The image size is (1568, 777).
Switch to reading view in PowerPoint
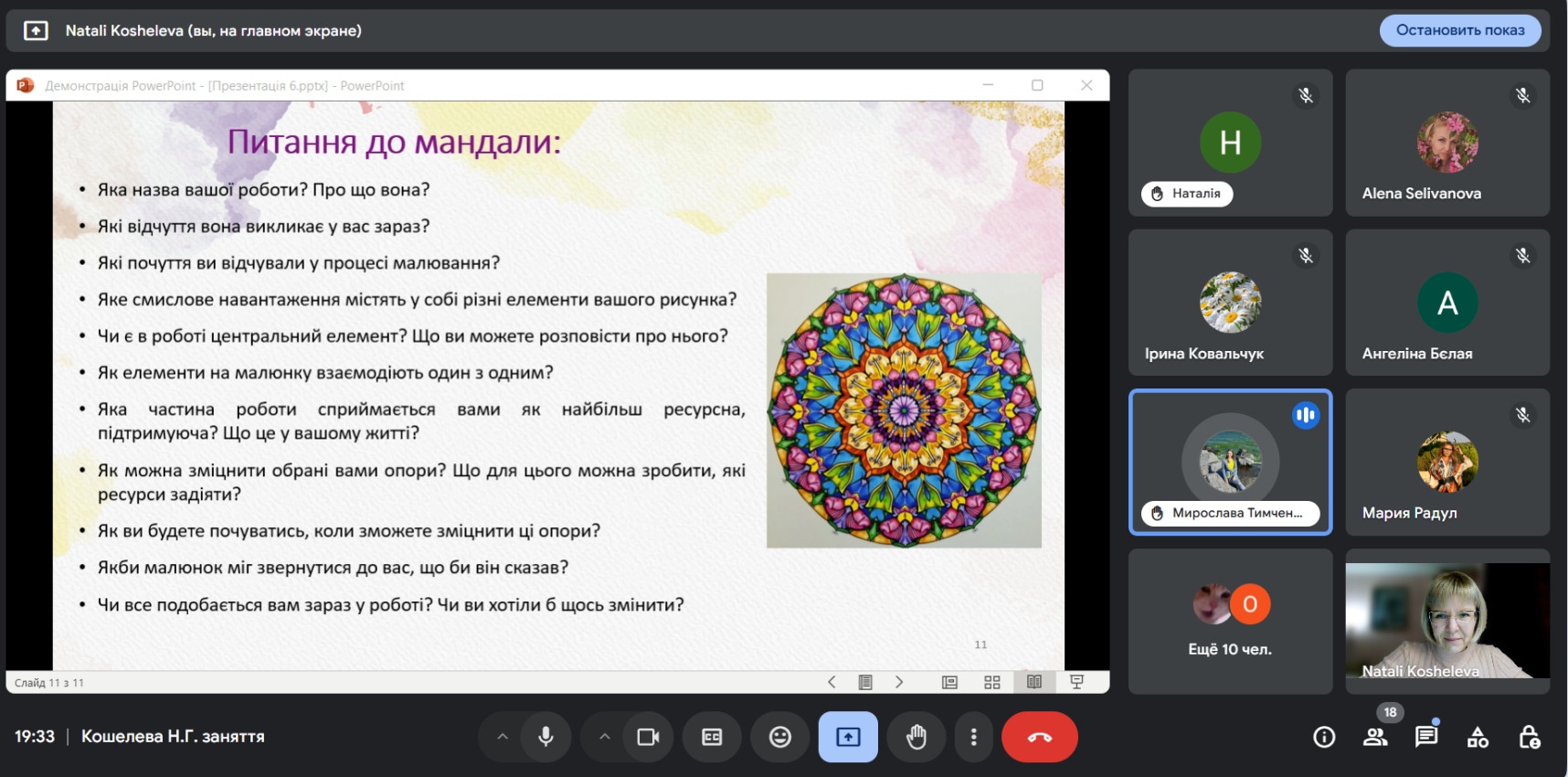1034,682
